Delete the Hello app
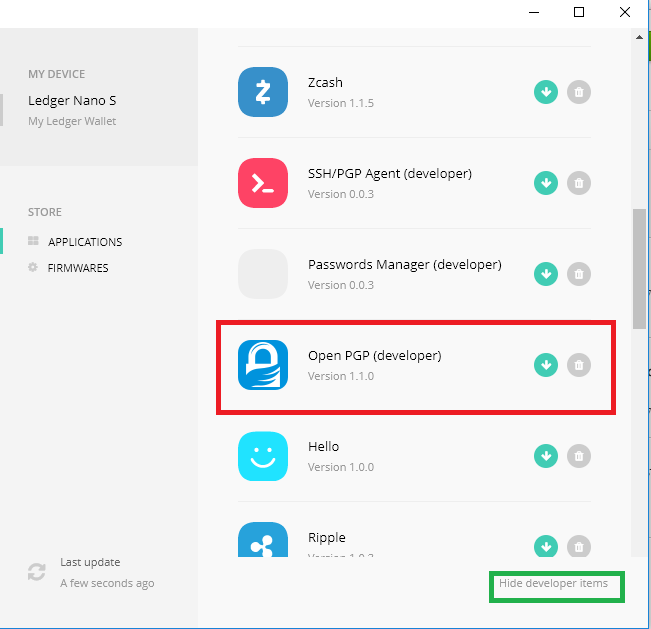The height and width of the screenshot is (629, 651). click(579, 456)
